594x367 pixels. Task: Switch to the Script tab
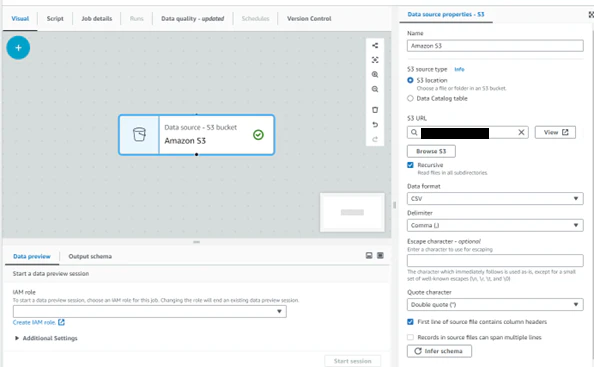55,19
